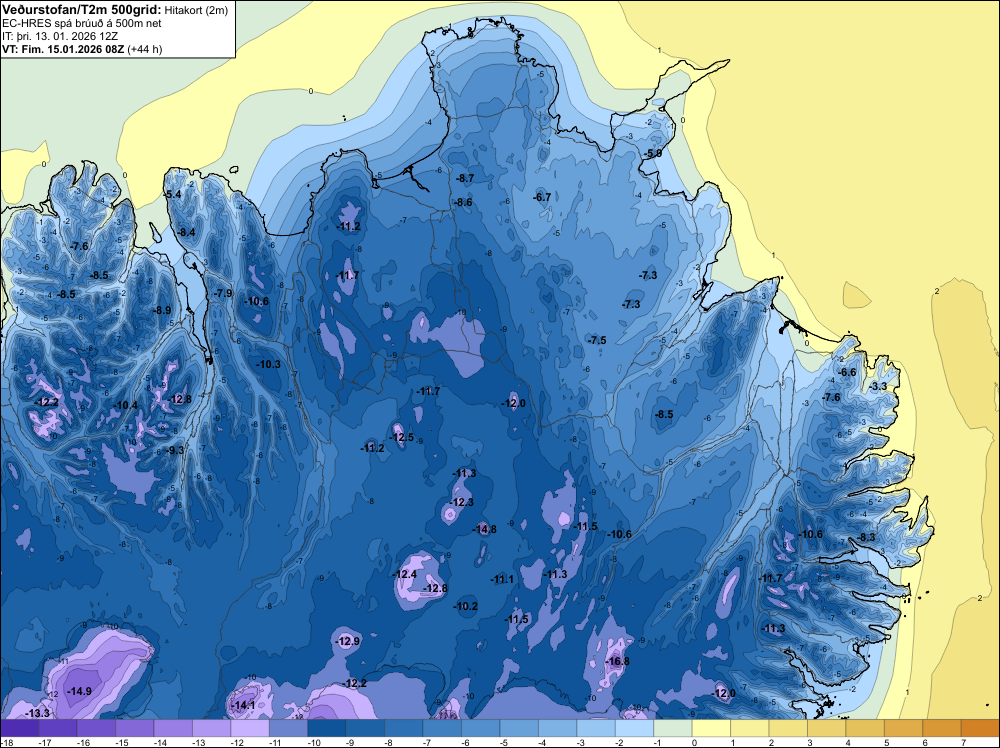Click the '-12.5' temperature value
The image size is (1000, 748).
[x=402, y=437]
